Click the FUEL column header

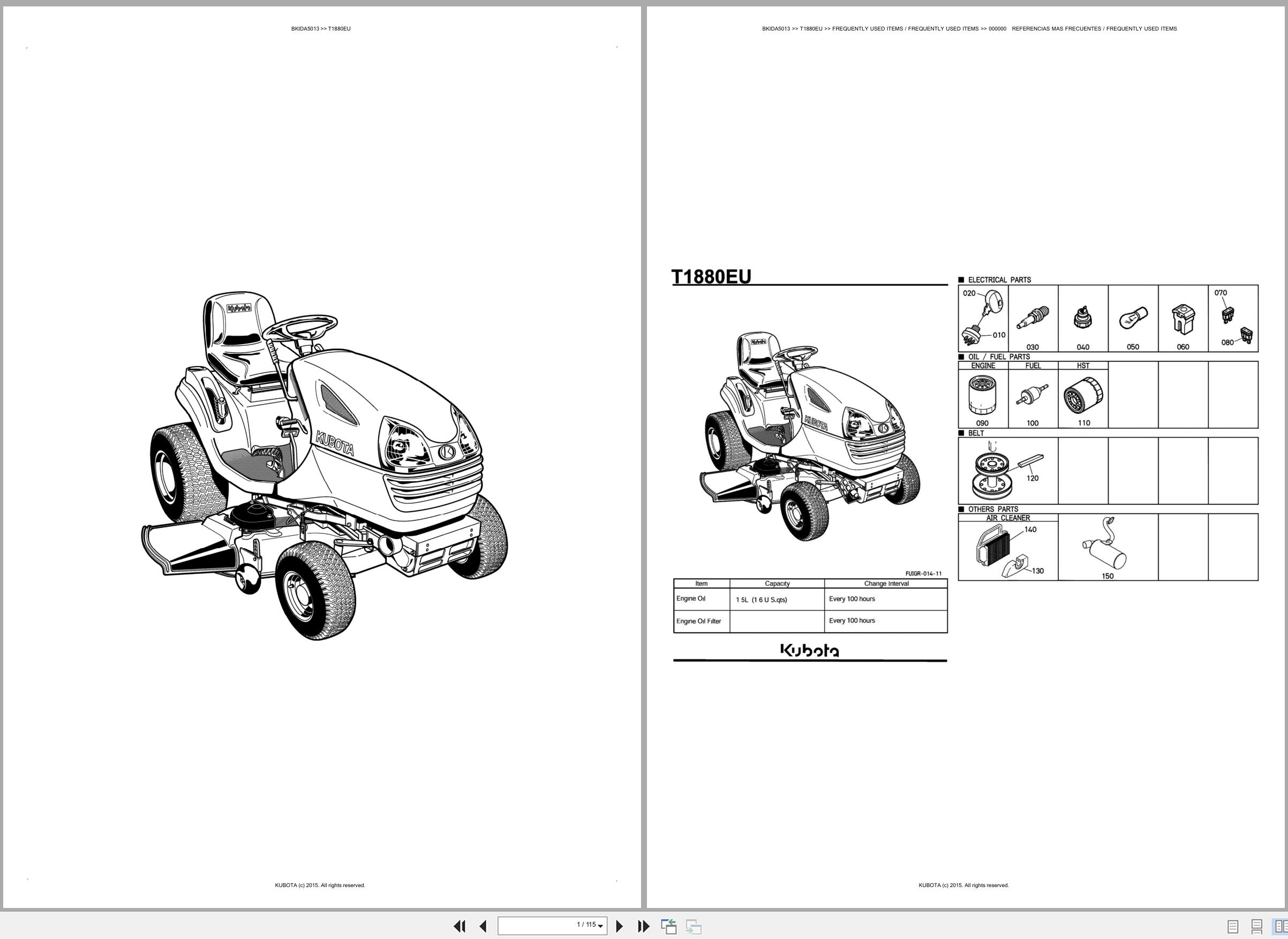point(1033,366)
